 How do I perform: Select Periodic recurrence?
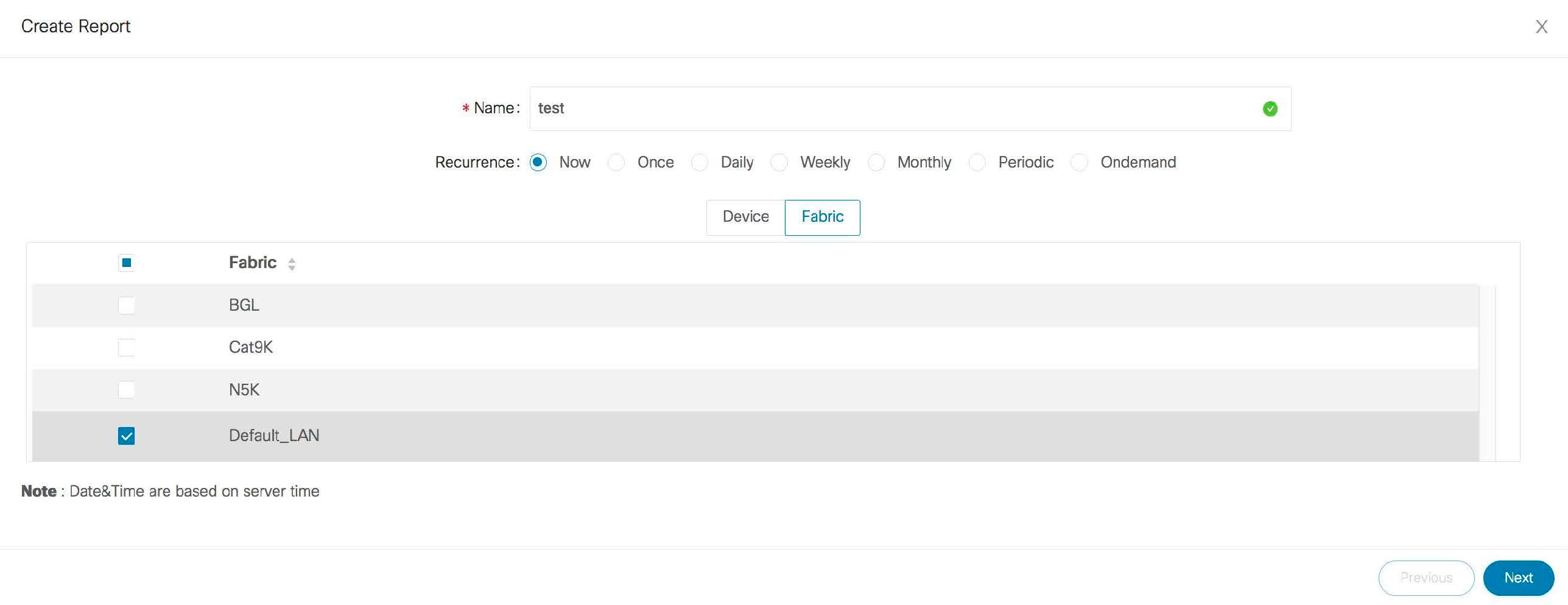point(977,162)
